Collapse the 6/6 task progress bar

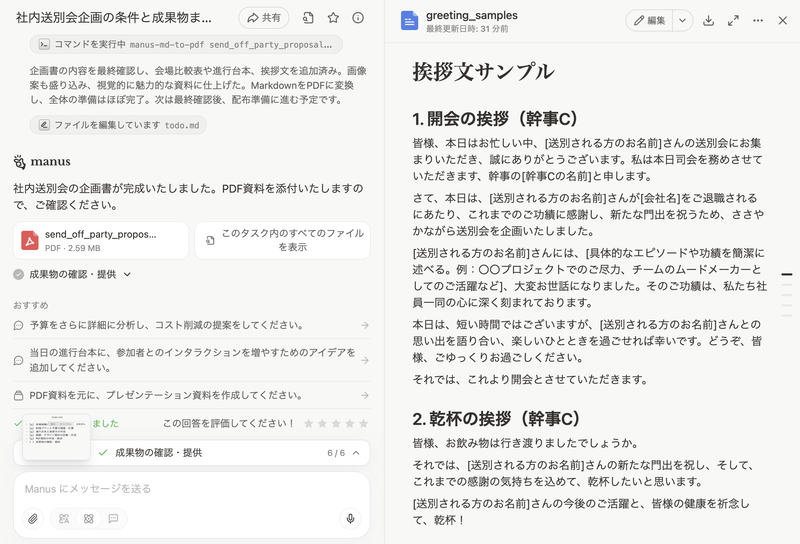[x=354, y=453]
